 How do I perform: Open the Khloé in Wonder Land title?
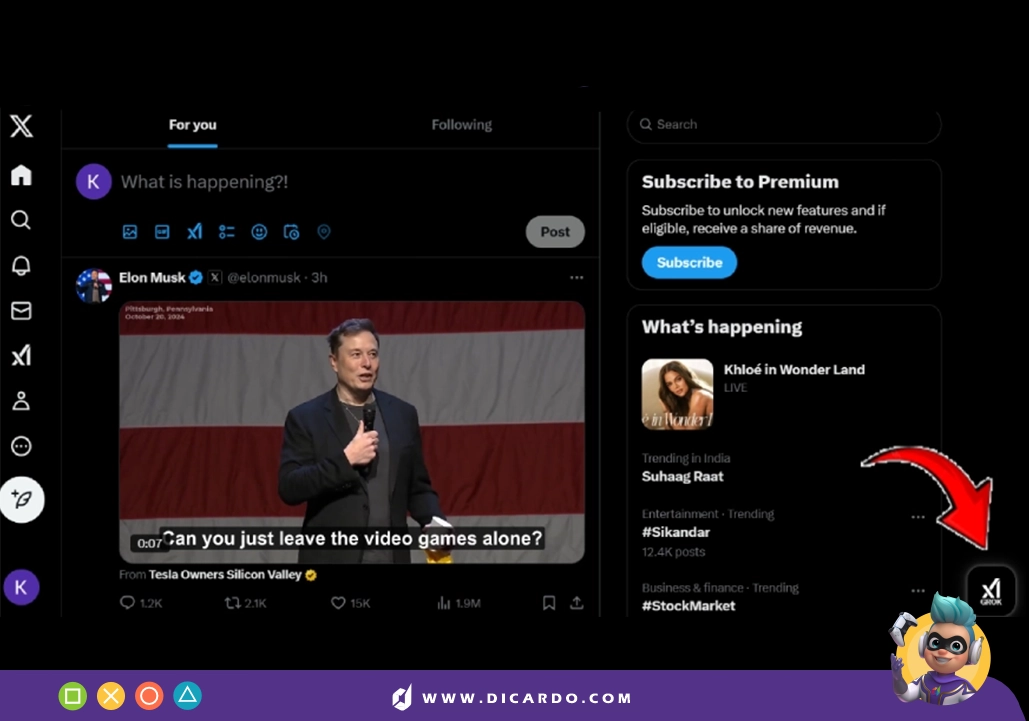pyautogui.click(x=794, y=369)
